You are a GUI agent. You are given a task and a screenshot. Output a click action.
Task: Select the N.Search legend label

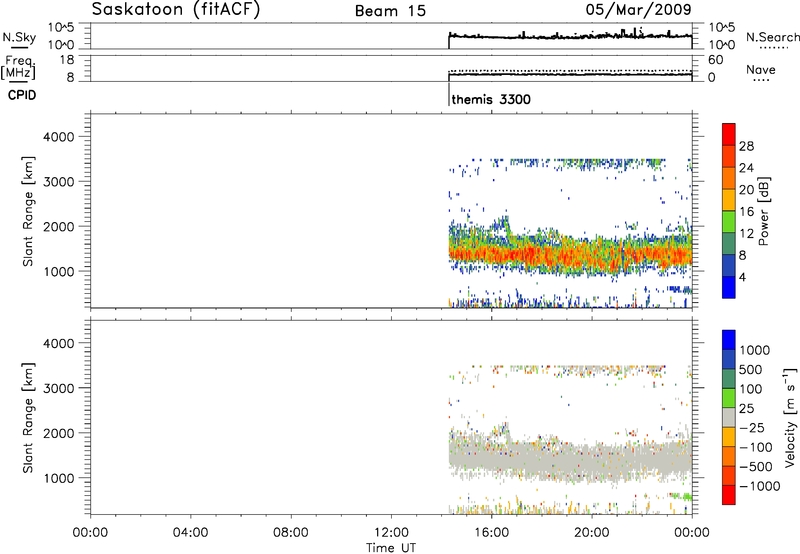772,37
